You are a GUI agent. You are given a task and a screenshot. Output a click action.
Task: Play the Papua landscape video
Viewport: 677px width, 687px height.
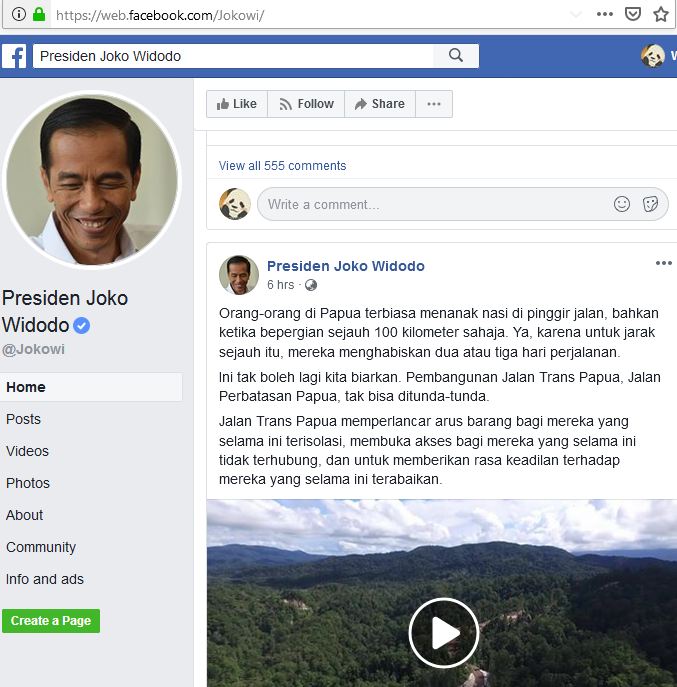[x=444, y=633]
